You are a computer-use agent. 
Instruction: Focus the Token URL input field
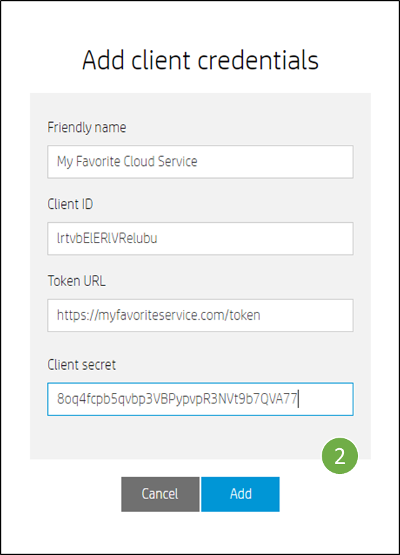click(200, 315)
